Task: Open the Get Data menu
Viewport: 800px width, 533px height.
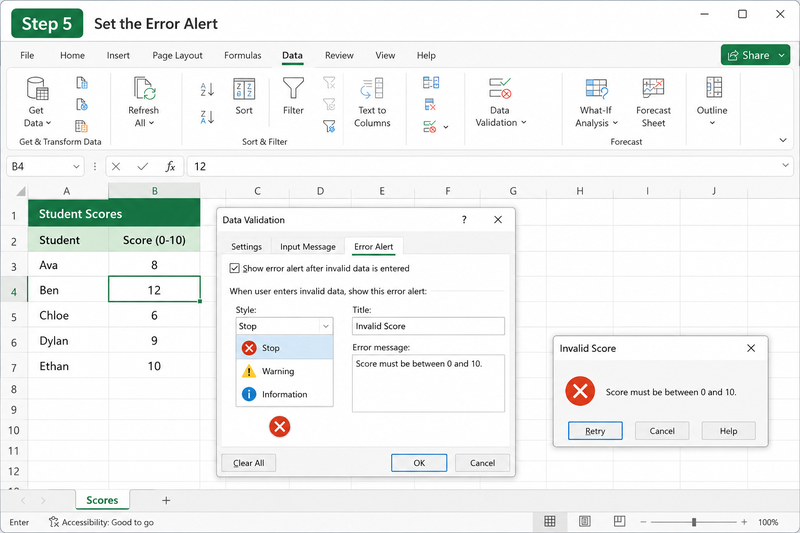Action: tap(37, 102)
